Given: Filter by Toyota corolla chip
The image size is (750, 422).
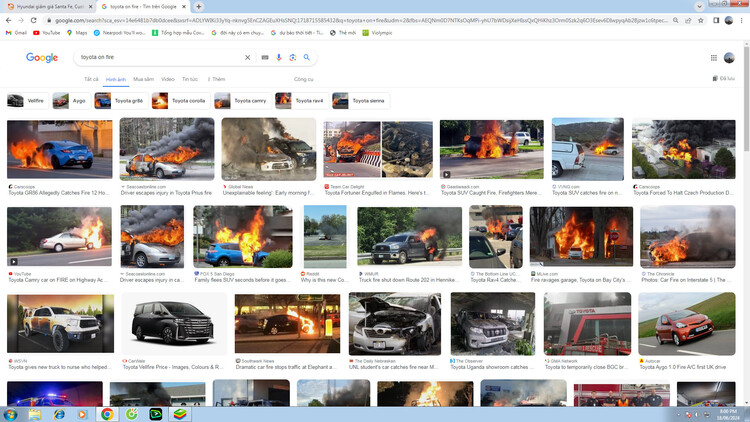Looking at the screenshot, I should 181,101.
